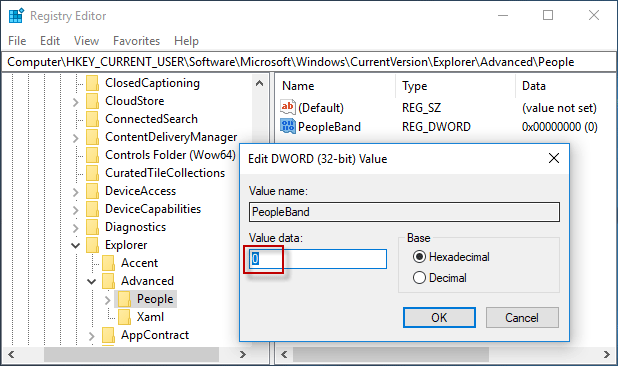Click the Value name field showing PeopleBand
Viewport: 618px width, 366px height.
click(x=404, y=212)
